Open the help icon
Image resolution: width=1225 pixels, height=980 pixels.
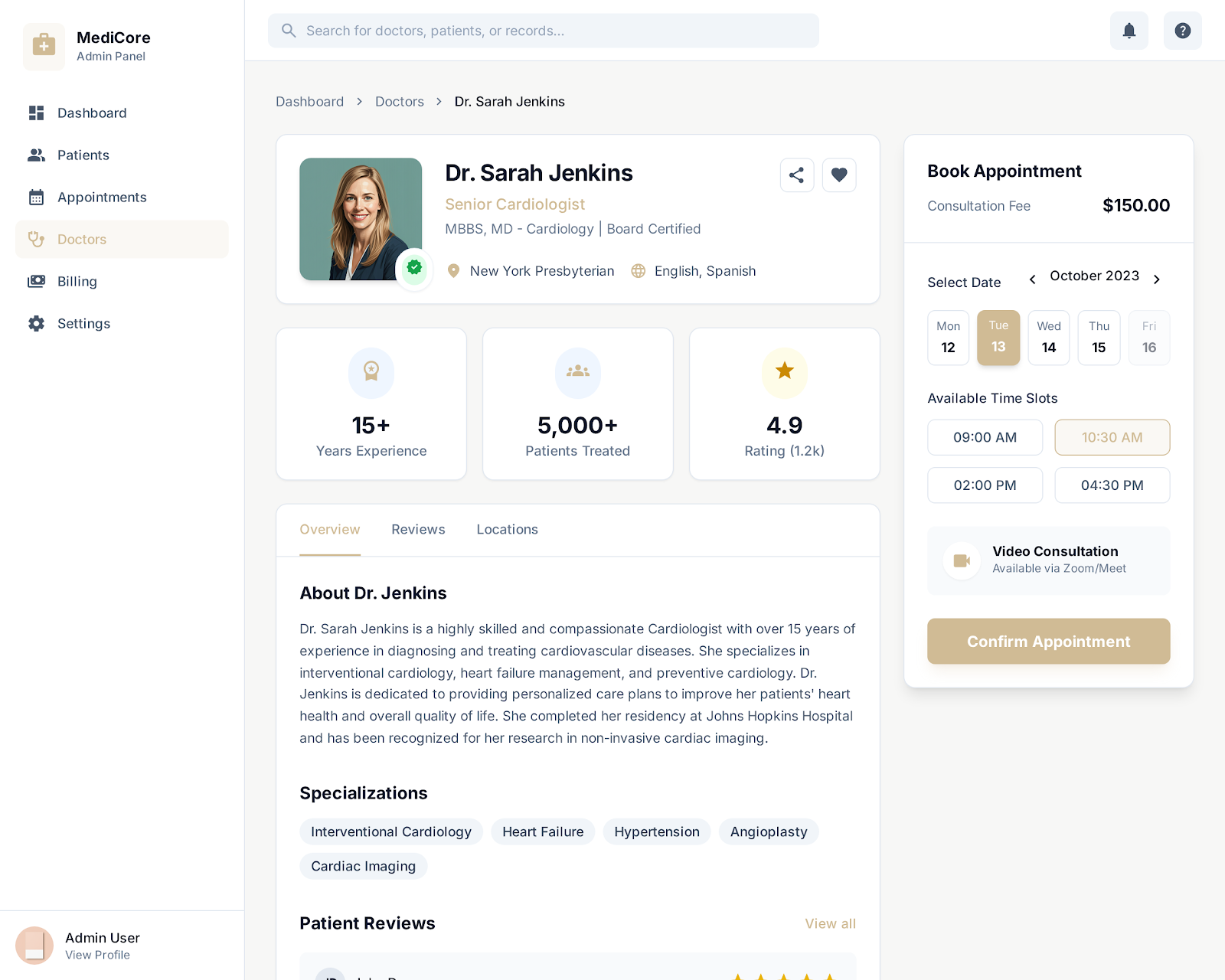pyautogui.click(x=1182, y=31)
